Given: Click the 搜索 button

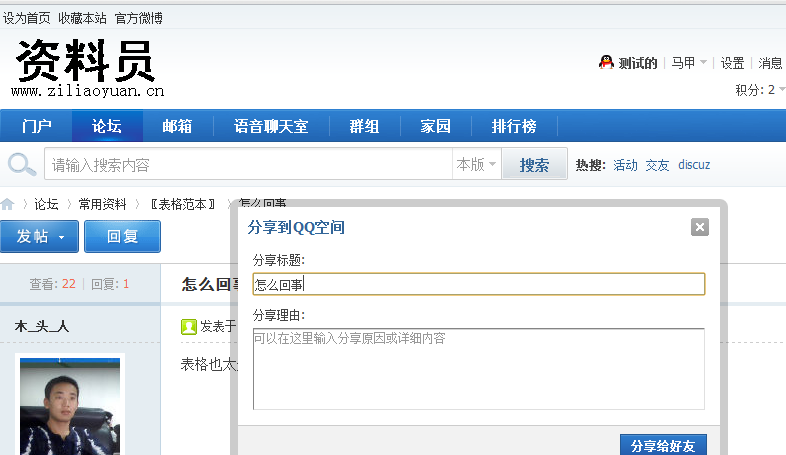Looking at the screenshot, I should click(x=534, y=164).
